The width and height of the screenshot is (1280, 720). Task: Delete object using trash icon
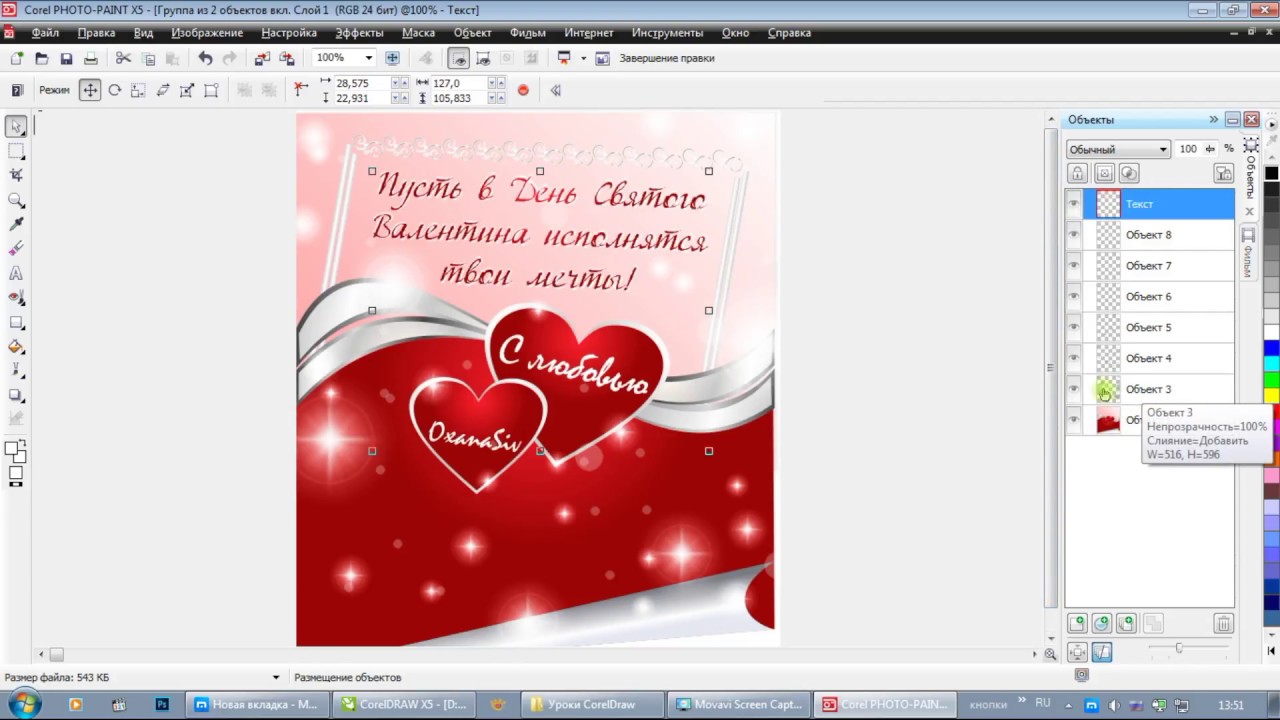1223,623
